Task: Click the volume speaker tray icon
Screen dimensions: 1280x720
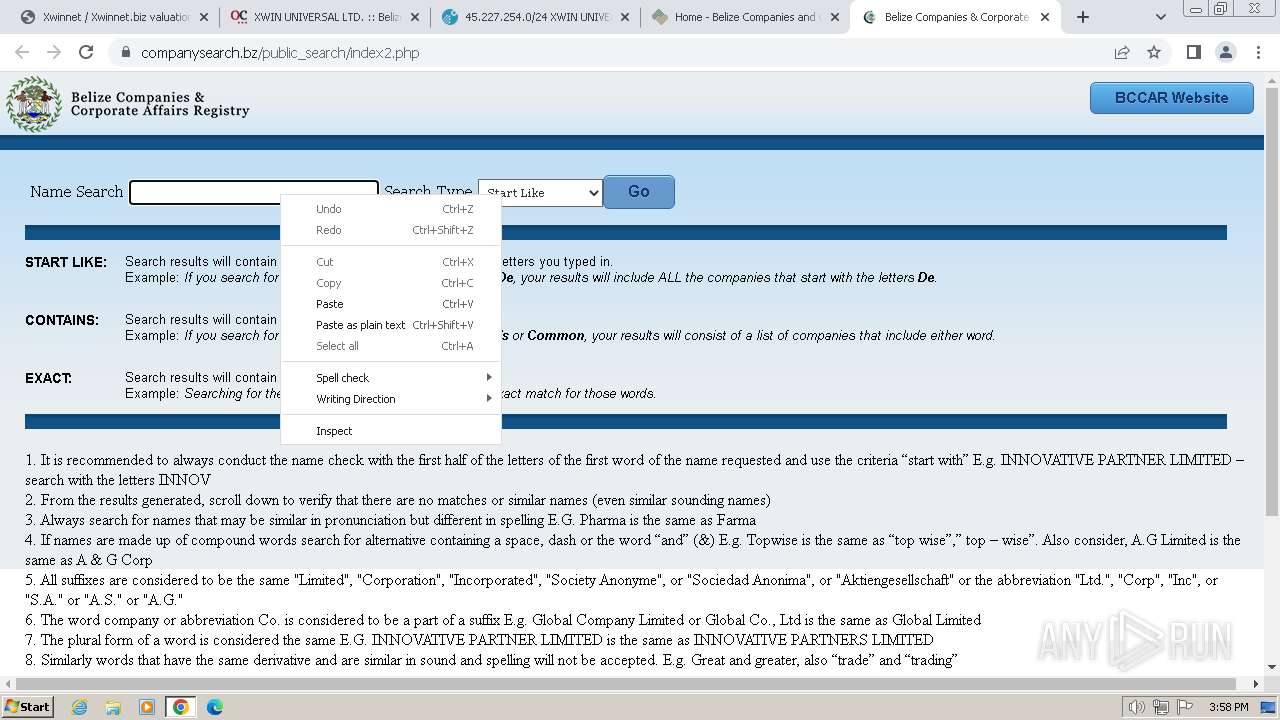Action: (1137, 707)
